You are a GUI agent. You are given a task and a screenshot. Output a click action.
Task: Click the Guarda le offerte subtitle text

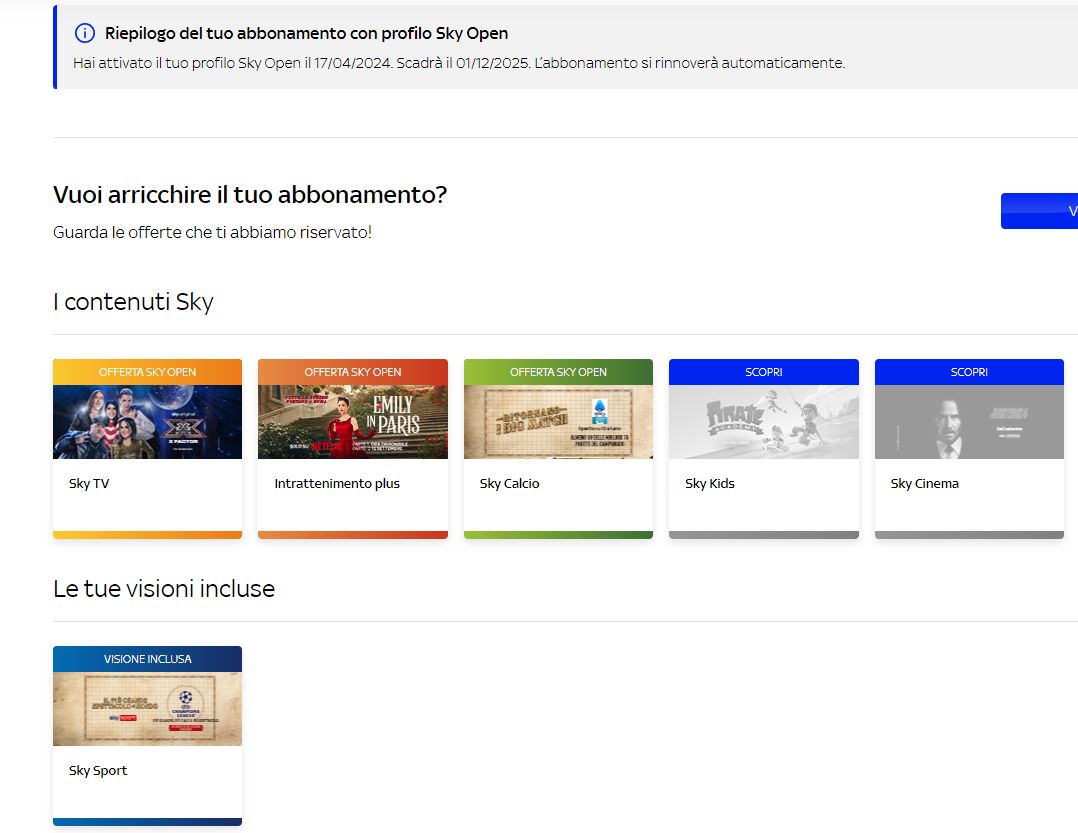click(212, 232)
